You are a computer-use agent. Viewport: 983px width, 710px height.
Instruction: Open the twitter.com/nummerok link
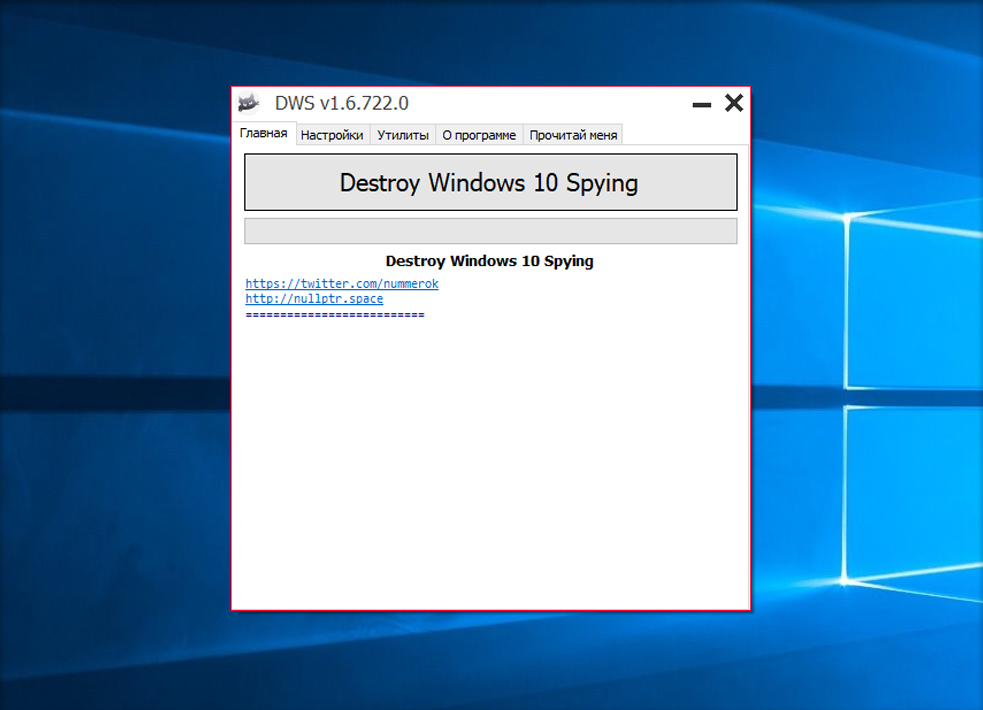coord(342,284)
